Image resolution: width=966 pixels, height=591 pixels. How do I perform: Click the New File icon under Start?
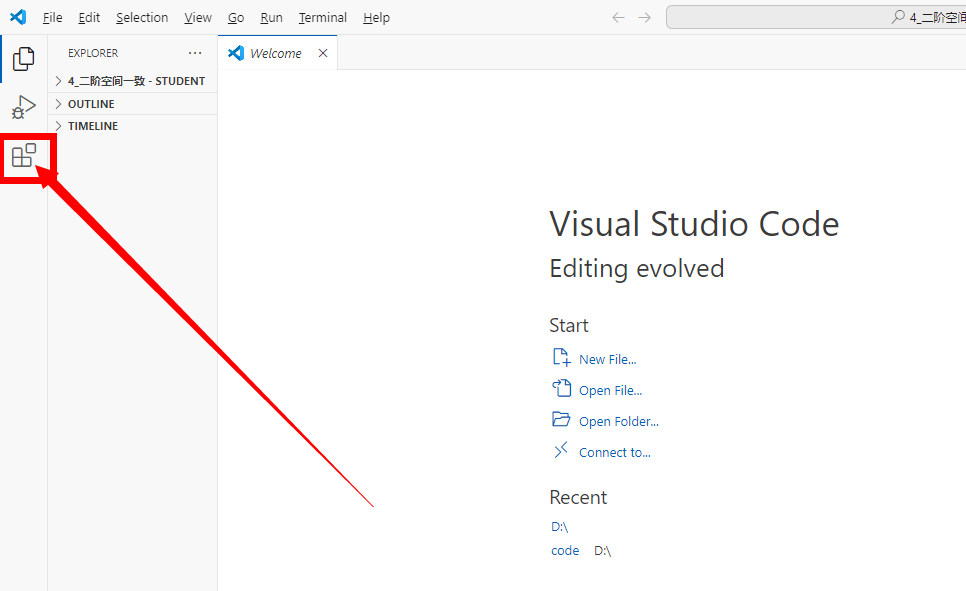click(561, 357)
